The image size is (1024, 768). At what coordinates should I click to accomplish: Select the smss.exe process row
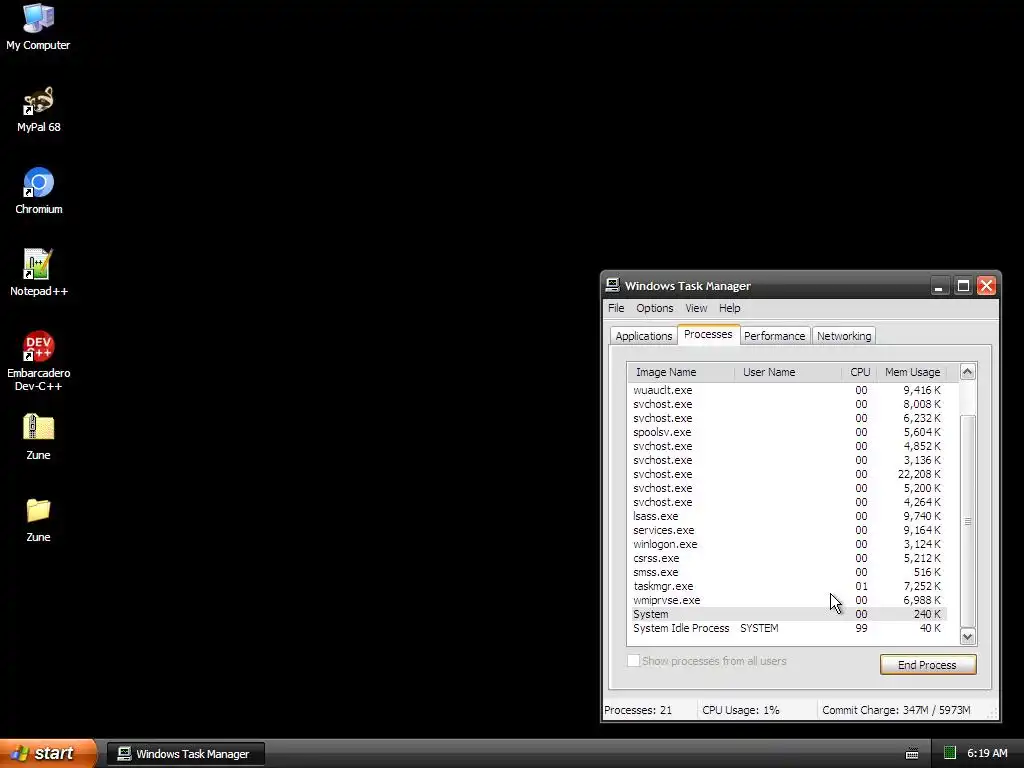788,572
